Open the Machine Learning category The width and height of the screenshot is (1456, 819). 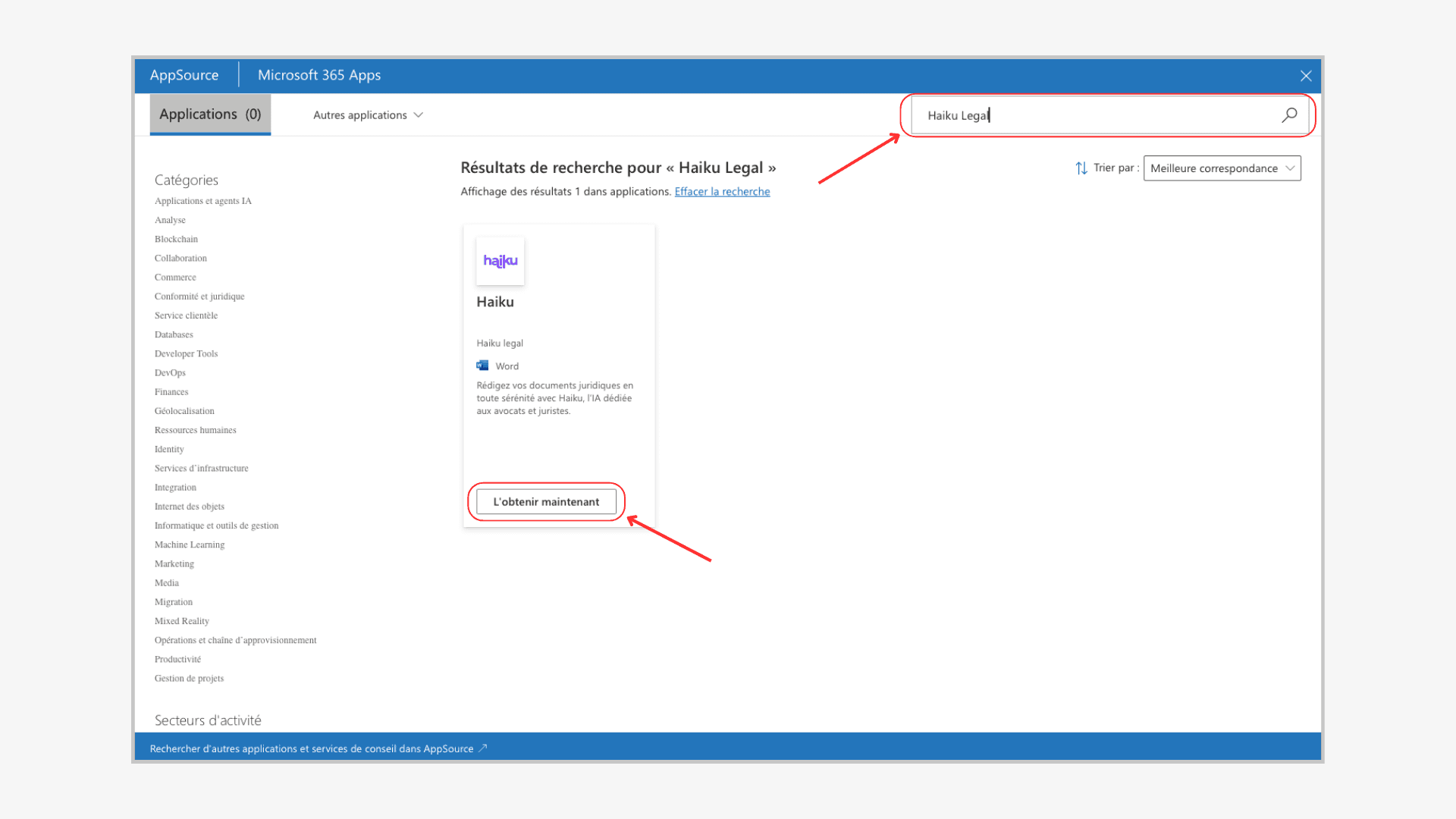pos(190,544)
